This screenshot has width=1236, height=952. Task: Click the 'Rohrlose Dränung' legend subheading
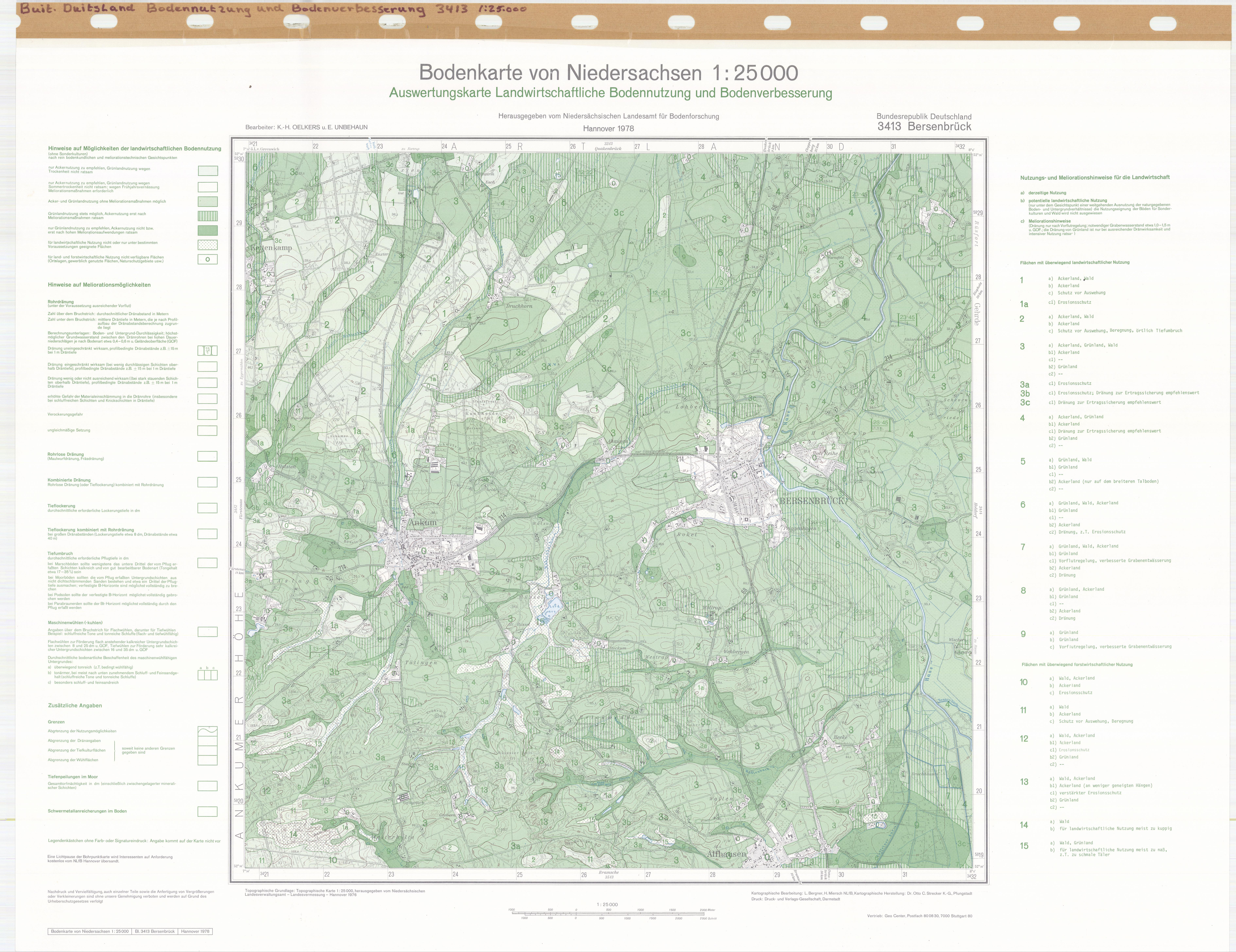[x=66, y=454]
